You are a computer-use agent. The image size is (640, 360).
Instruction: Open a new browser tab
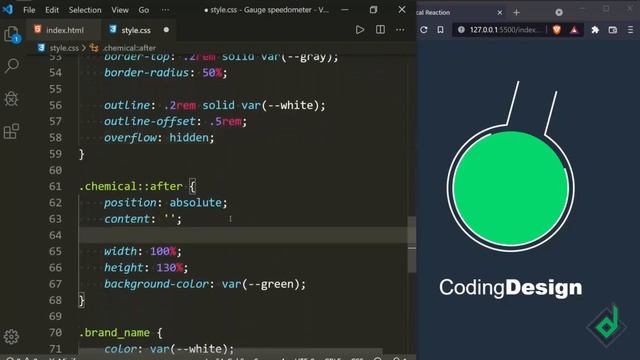pos(516,13)
